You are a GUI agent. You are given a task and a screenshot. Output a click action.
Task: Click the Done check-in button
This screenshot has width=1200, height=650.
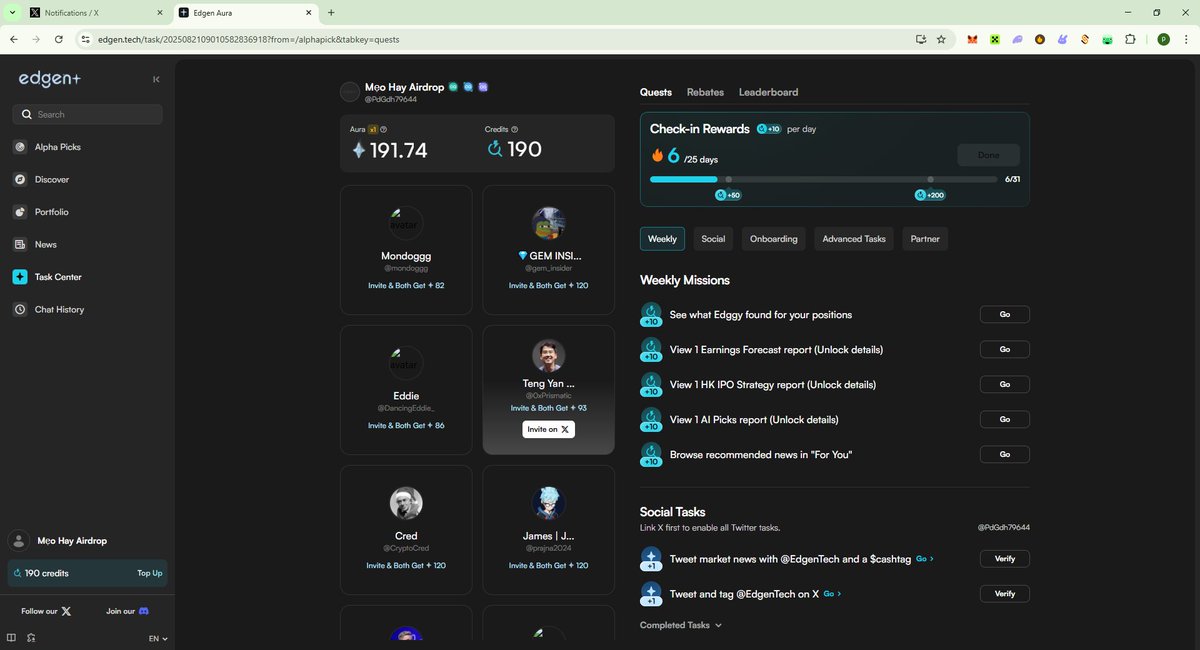click(x=988, y=155)
